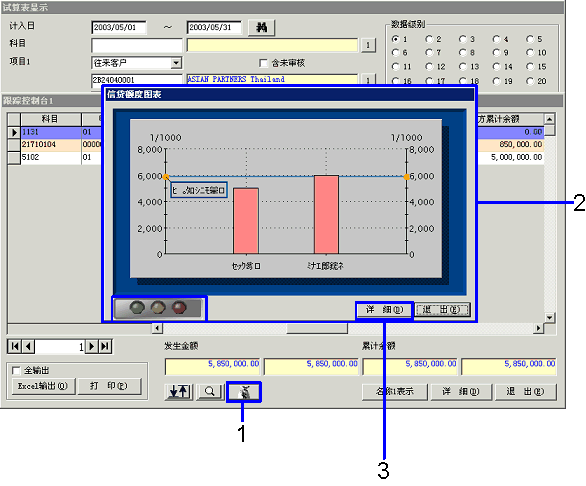Enable the 含未审核 checkbox
The image size is (586, 486).
(263, 63)
